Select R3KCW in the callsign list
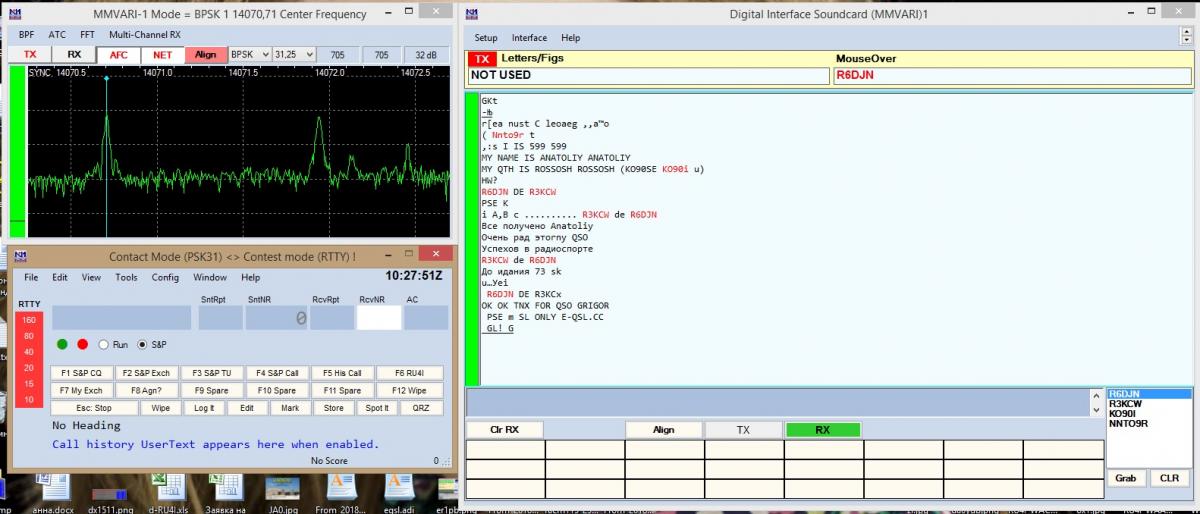Image resolution: width=1200 pixels, height=514 pixels. click(1125, 404)
